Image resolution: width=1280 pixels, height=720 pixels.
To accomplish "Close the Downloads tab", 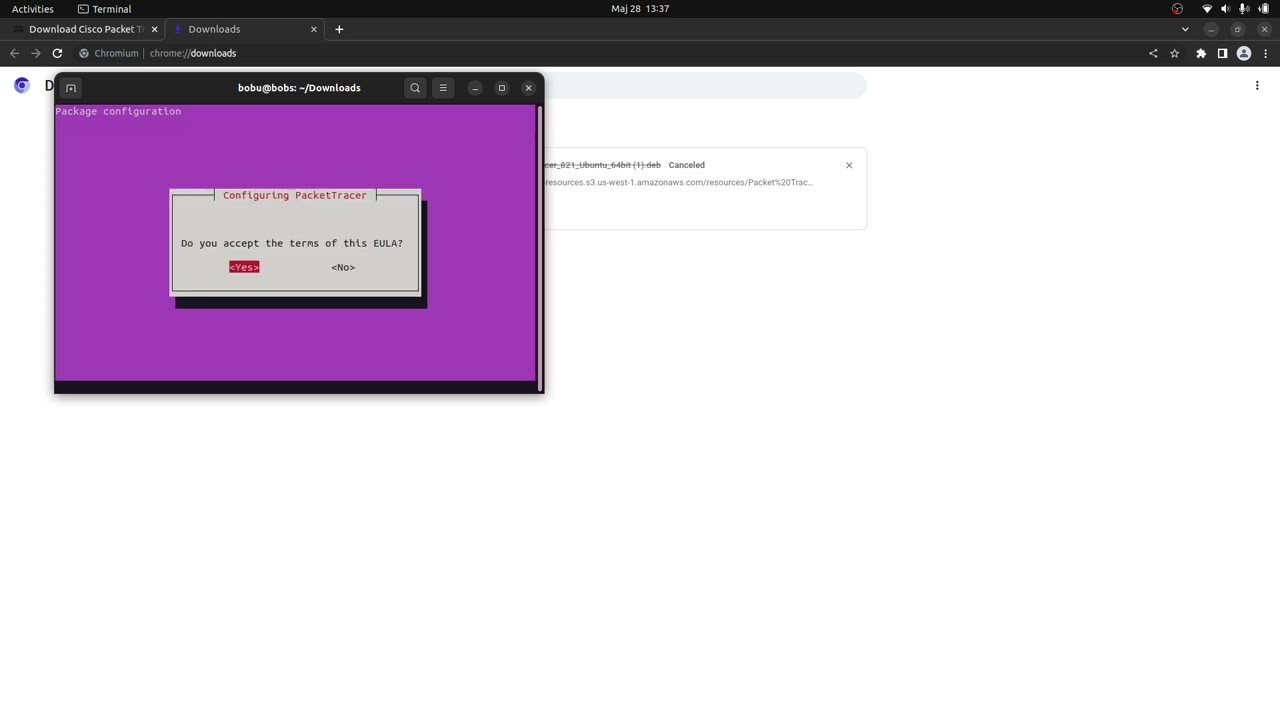I will coord(313,29).
